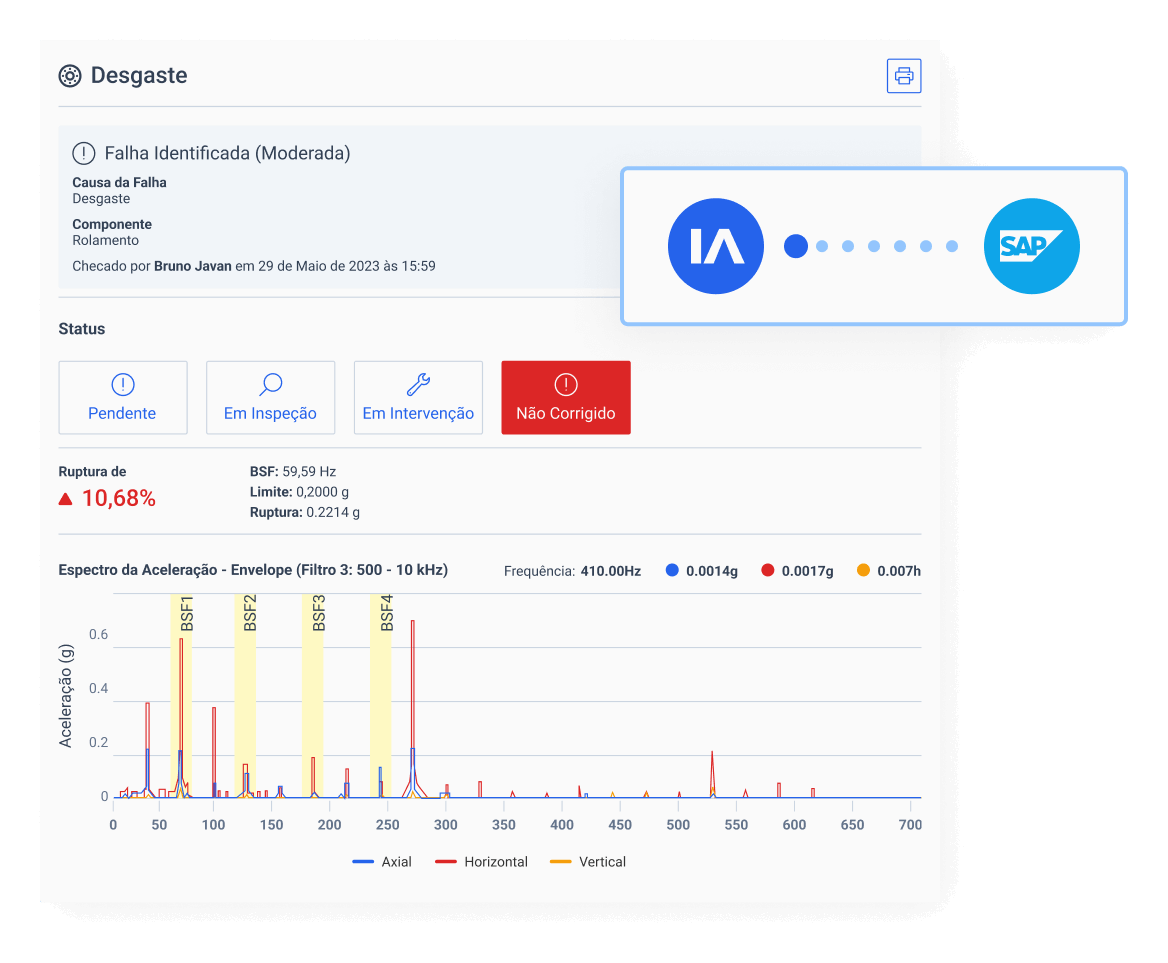Click the large connector dot beside IA

tap(796, 246)
